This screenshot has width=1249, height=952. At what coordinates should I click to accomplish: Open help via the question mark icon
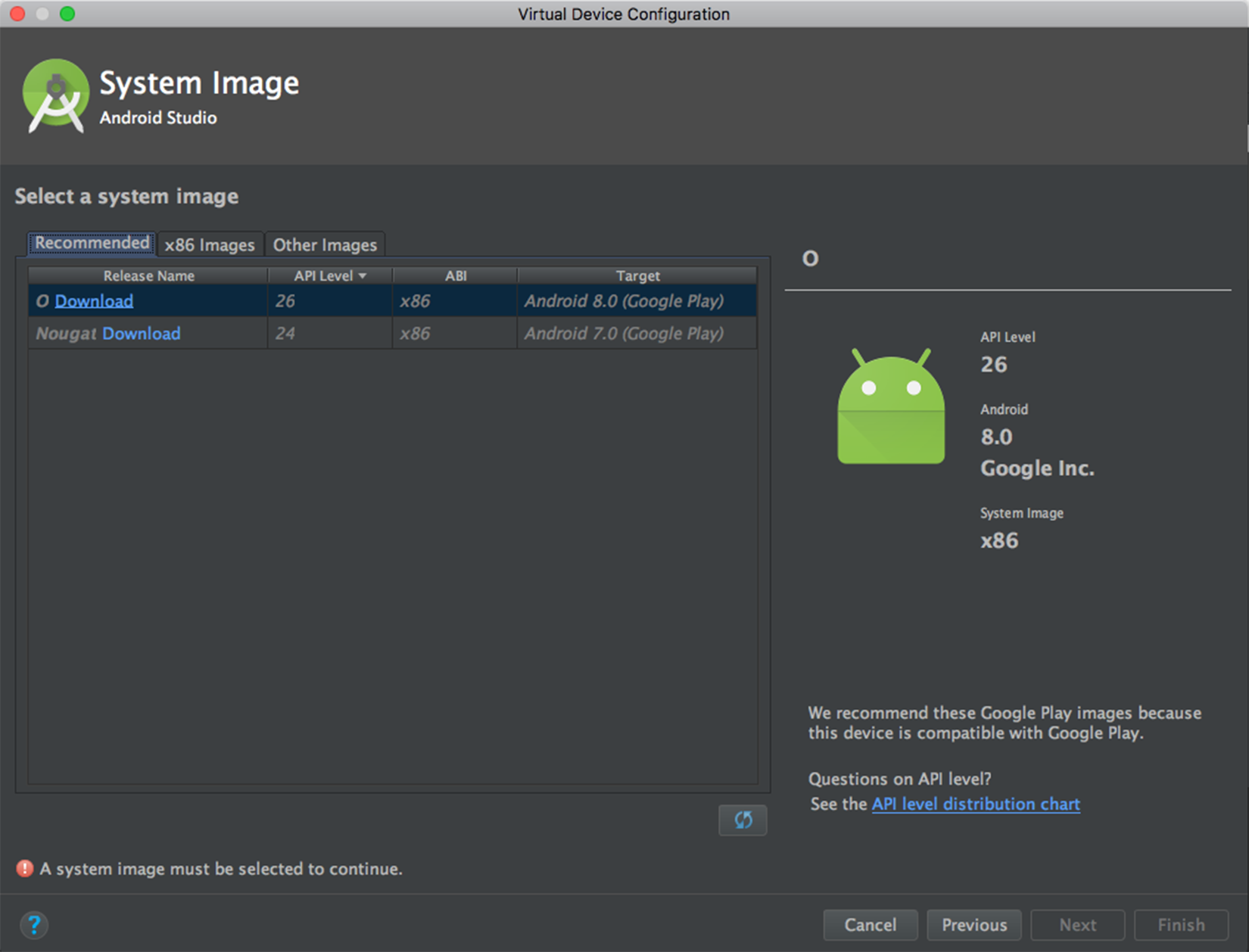pyautogui.click(x=34, y=925)
